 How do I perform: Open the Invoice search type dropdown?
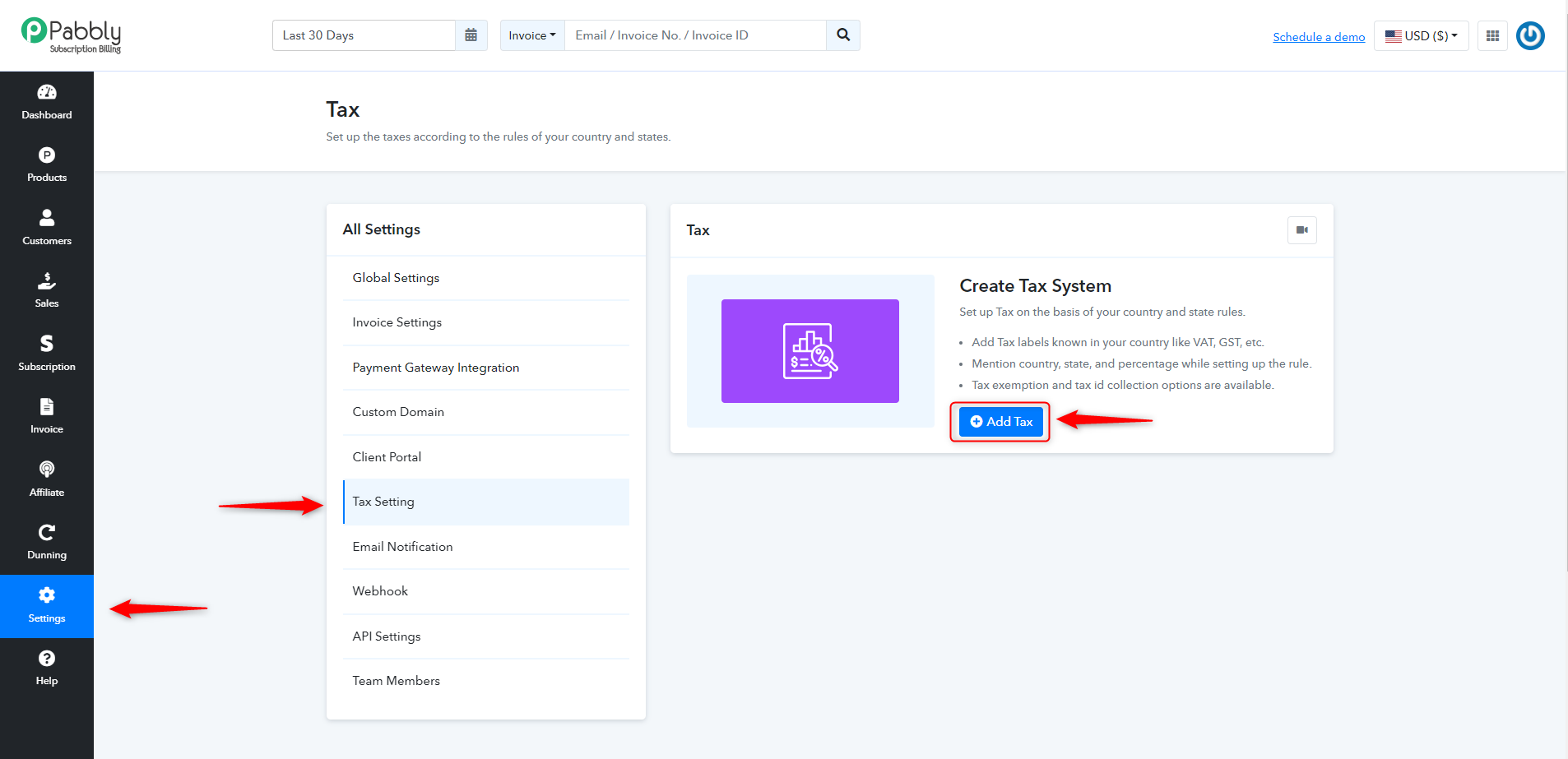click(x=532, y=35)
